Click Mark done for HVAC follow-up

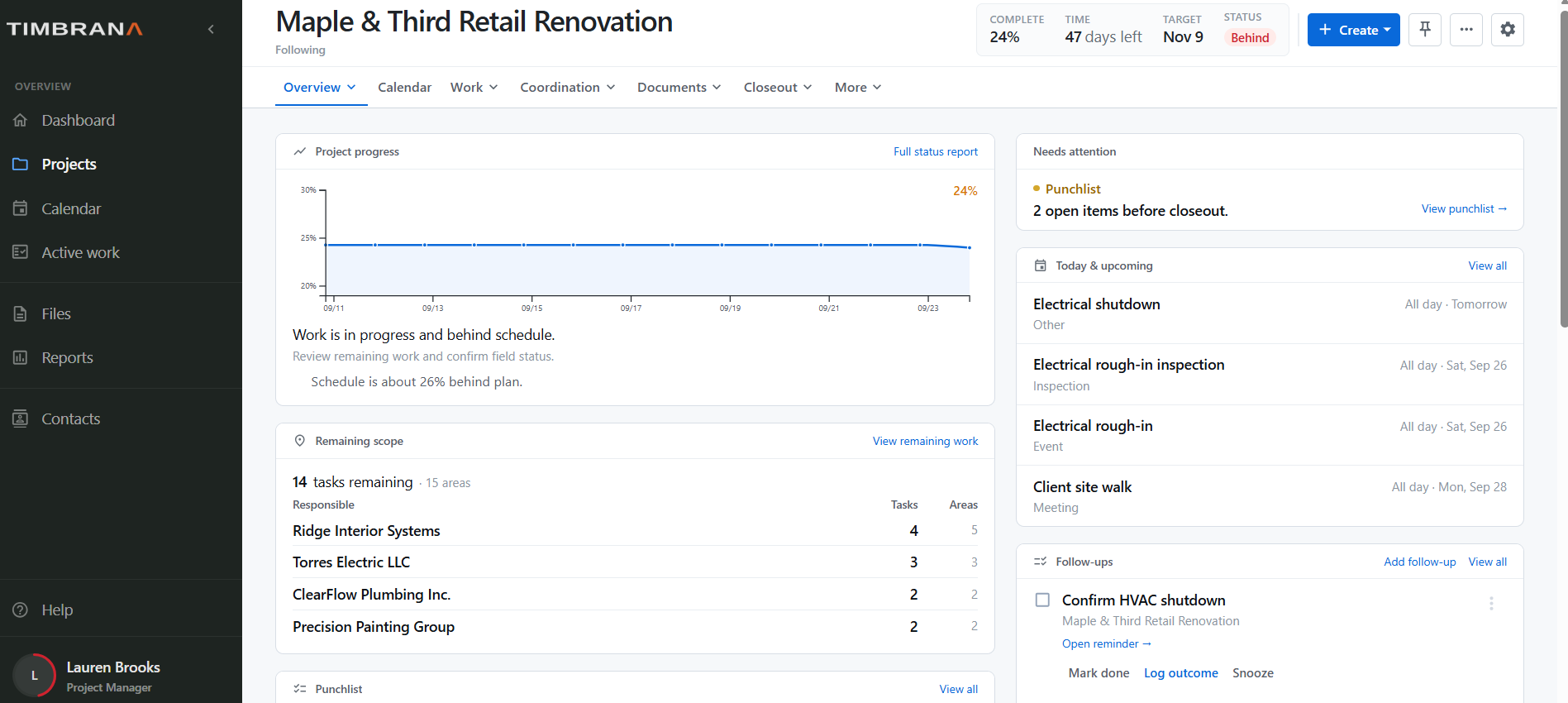tap(1099, 673)
